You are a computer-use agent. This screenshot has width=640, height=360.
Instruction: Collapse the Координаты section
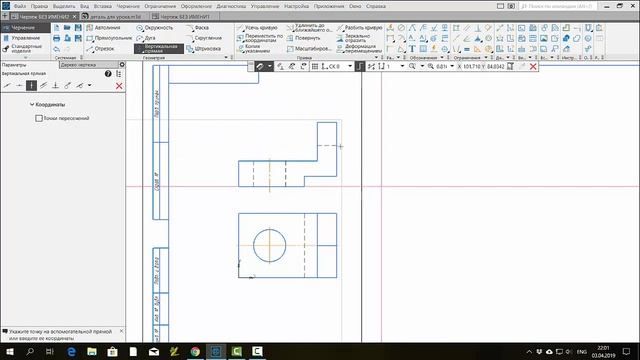pyautogui.click(x=32, y=104)
